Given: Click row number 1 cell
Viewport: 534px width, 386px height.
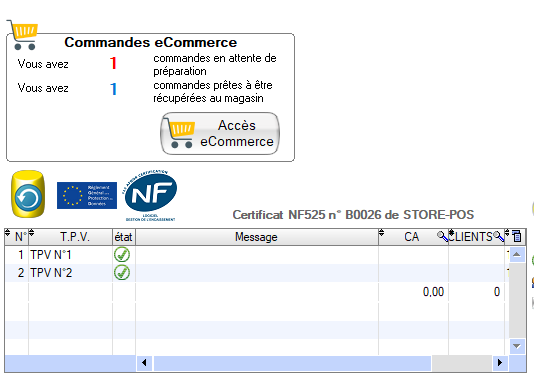Looking at the screenshot, I should (x=17, y=254).
